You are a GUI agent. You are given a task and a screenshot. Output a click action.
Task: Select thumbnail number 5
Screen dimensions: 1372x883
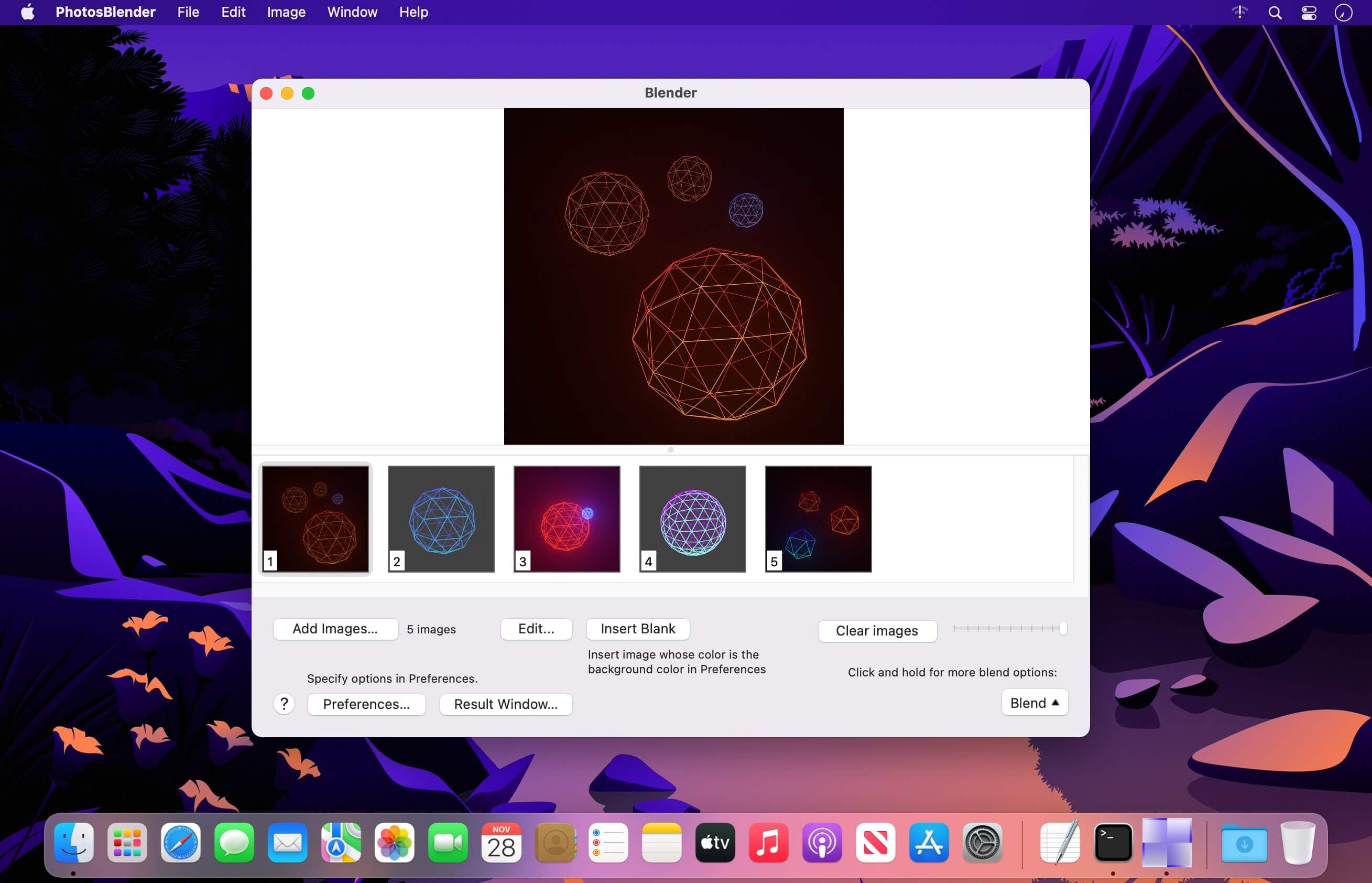coord(818,519)
